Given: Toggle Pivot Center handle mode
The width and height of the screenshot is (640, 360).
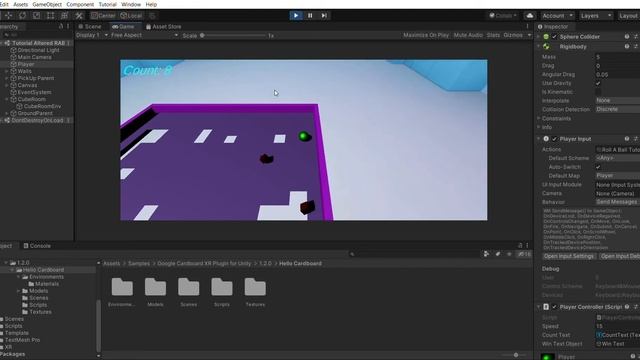Looking at the screenshot, I should [x=103, y=16].
